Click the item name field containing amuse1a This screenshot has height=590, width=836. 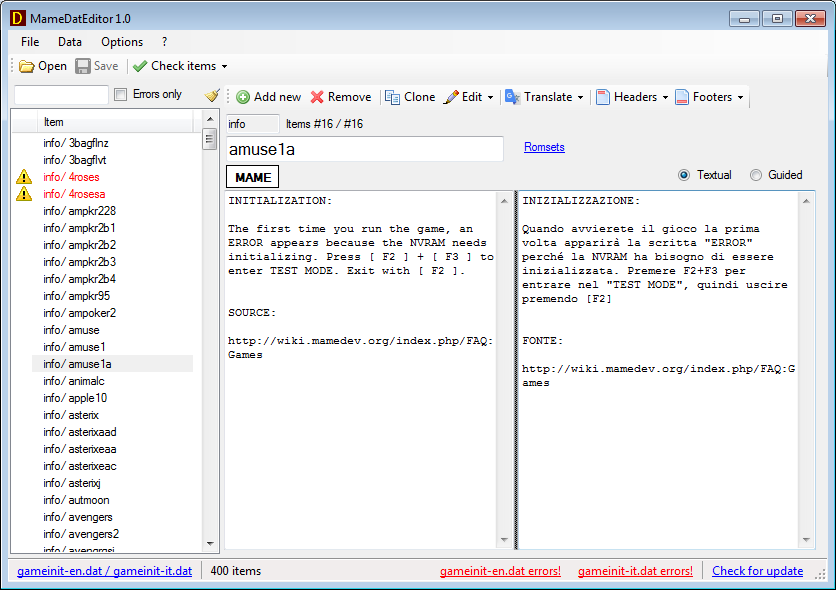coord(364,149)
